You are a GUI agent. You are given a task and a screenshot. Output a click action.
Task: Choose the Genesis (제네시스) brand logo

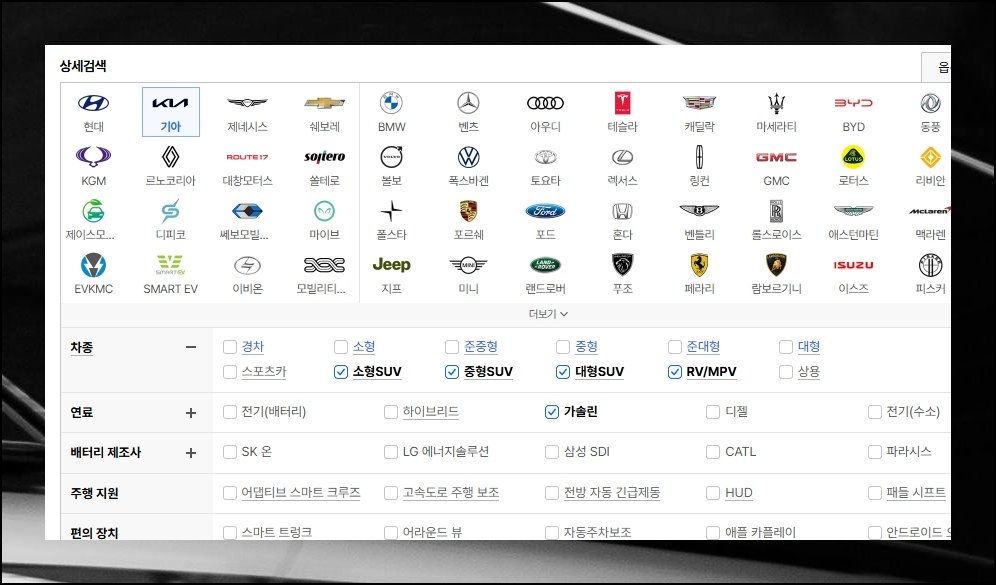point(247,103)
